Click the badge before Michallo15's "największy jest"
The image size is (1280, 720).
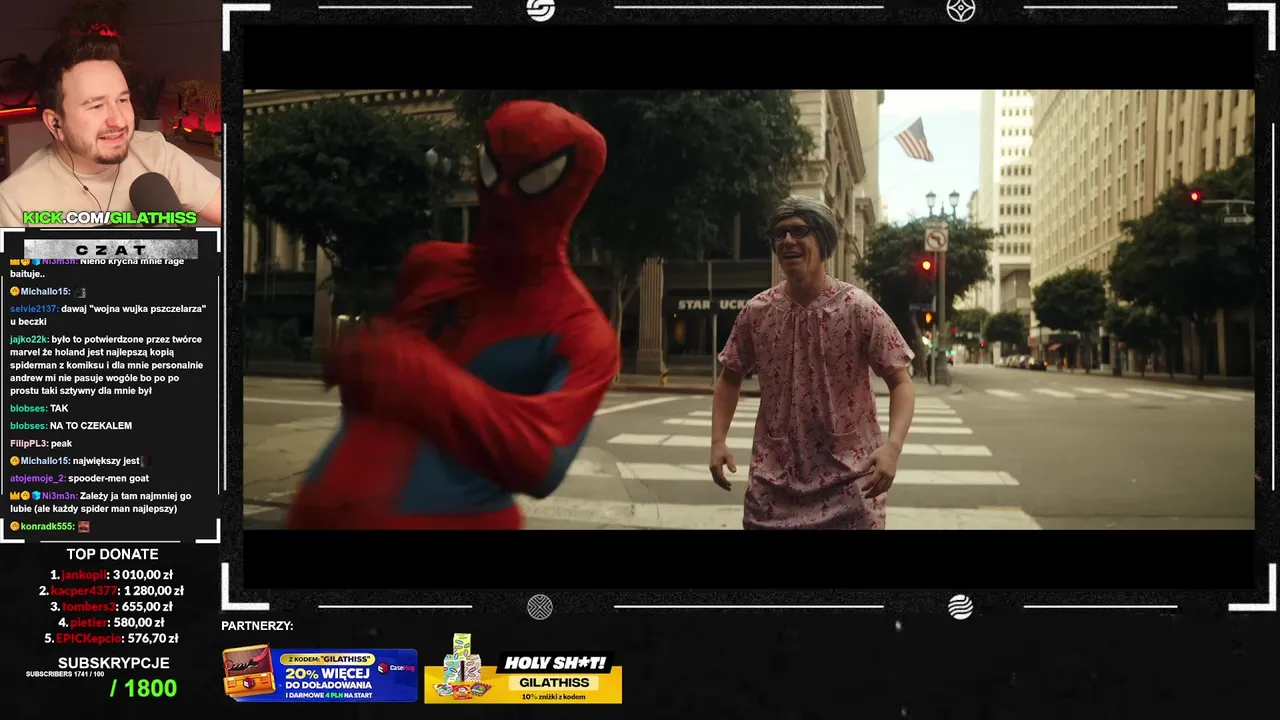click(x=15, y=461)
